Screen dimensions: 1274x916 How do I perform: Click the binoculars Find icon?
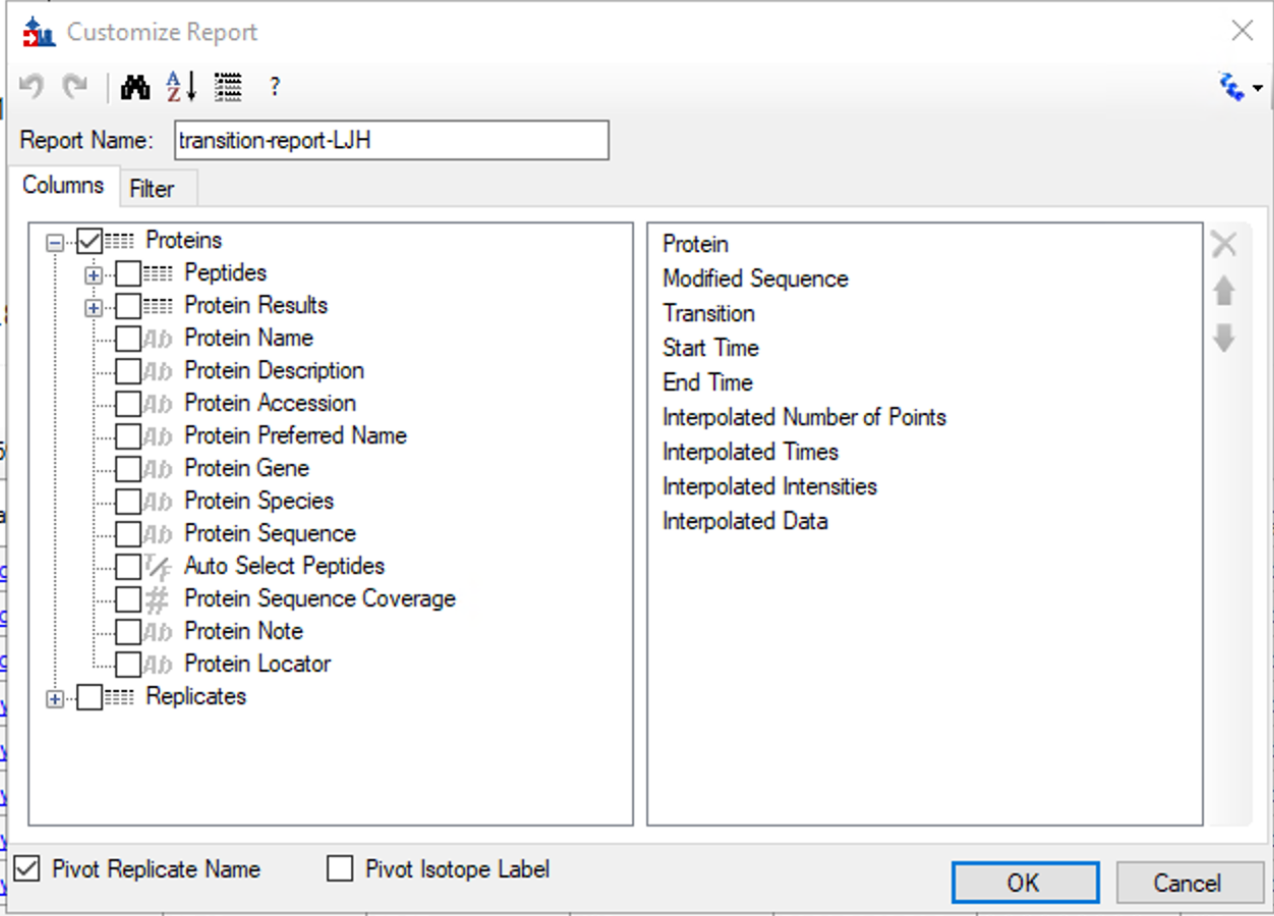135,88
